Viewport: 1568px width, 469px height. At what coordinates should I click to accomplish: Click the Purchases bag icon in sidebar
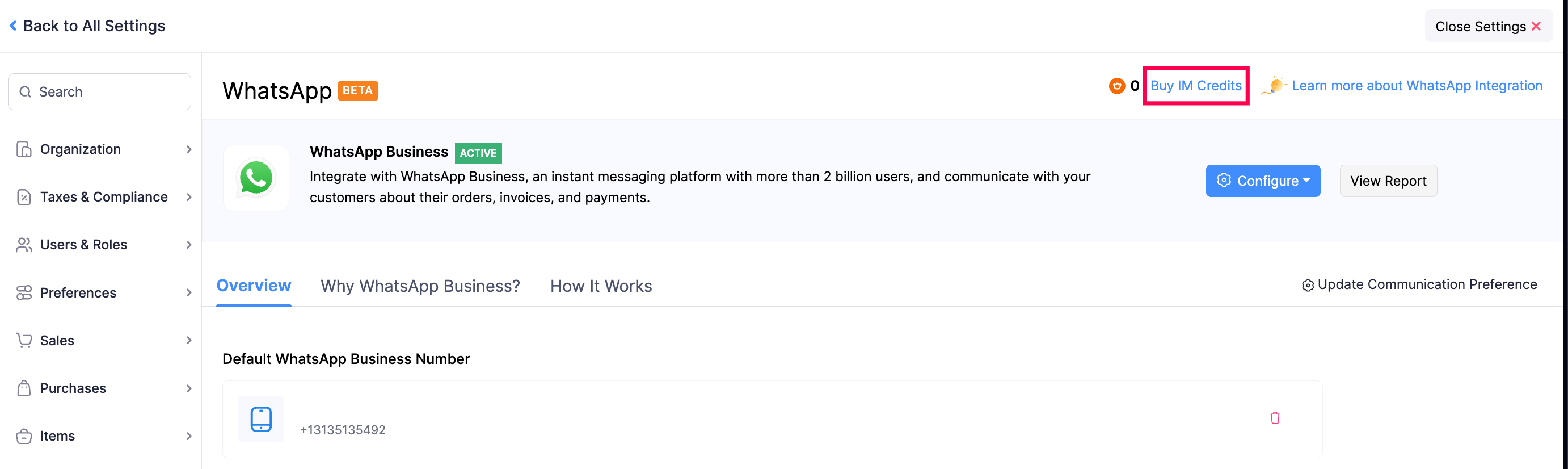(23, 388)
